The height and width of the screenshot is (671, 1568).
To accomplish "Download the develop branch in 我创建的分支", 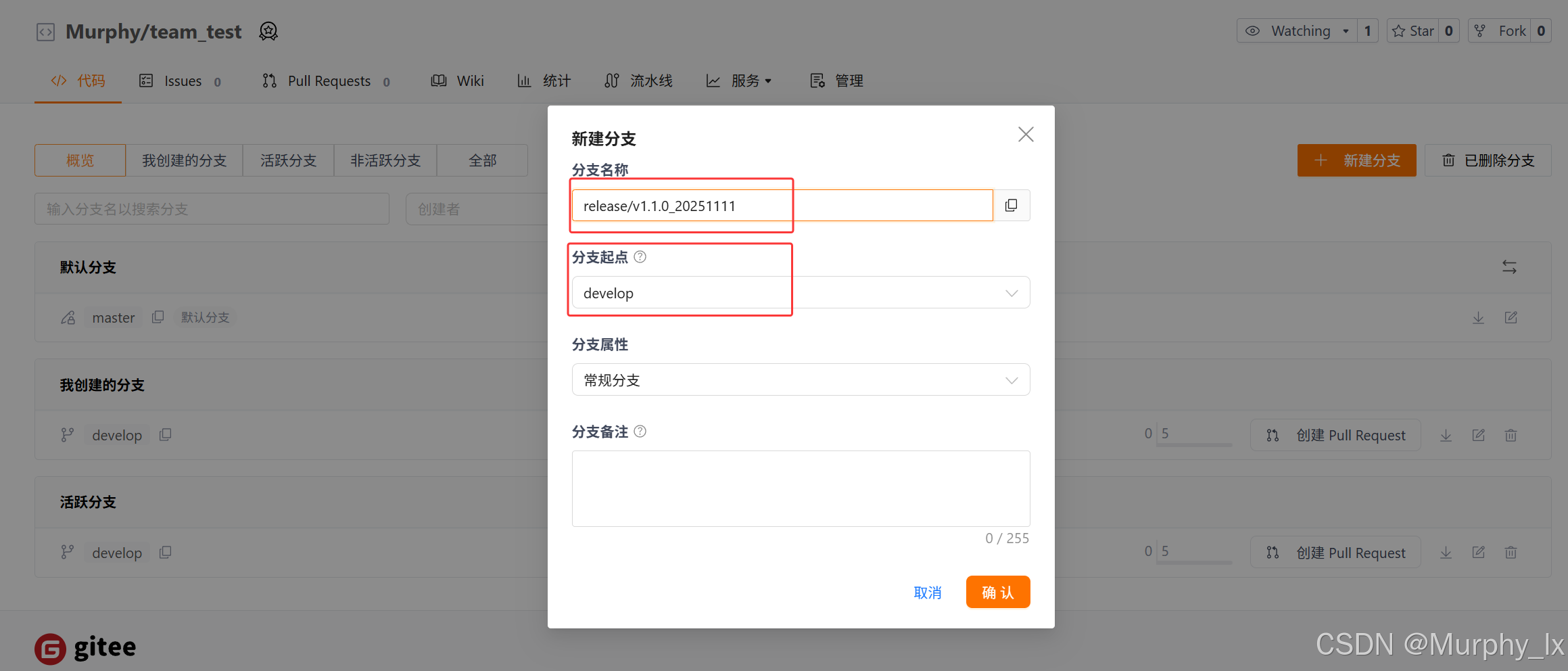I will 1446,436.
